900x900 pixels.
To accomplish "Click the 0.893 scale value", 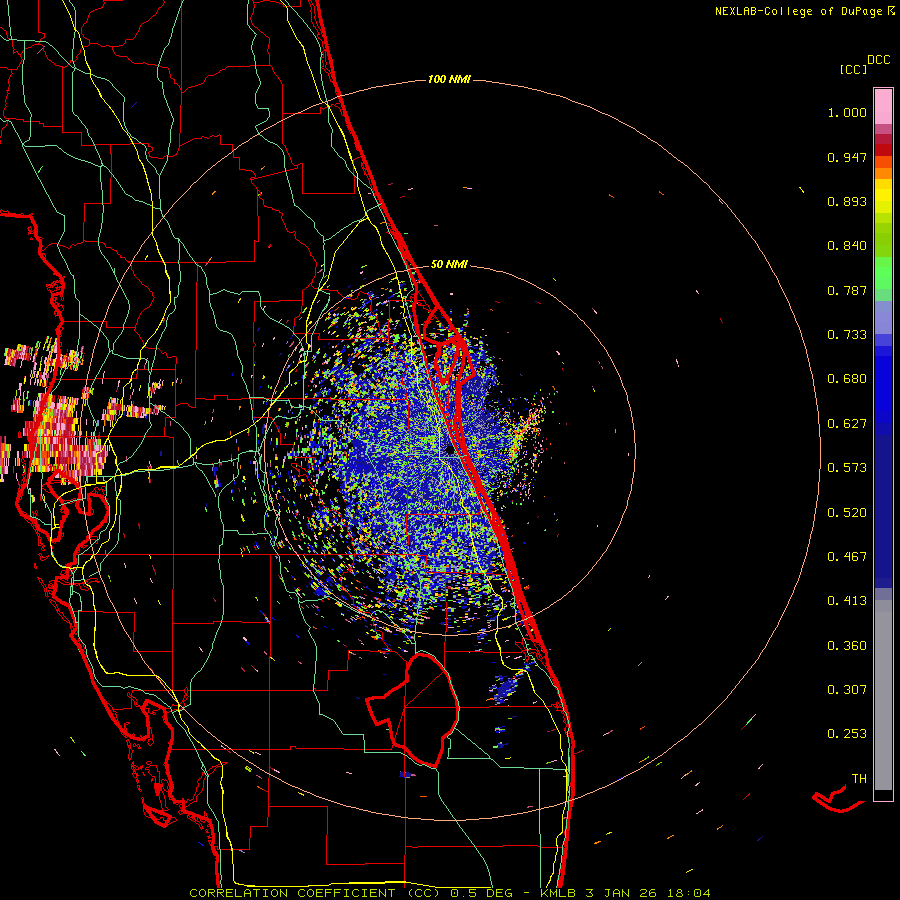I will [x=847, y=201].
